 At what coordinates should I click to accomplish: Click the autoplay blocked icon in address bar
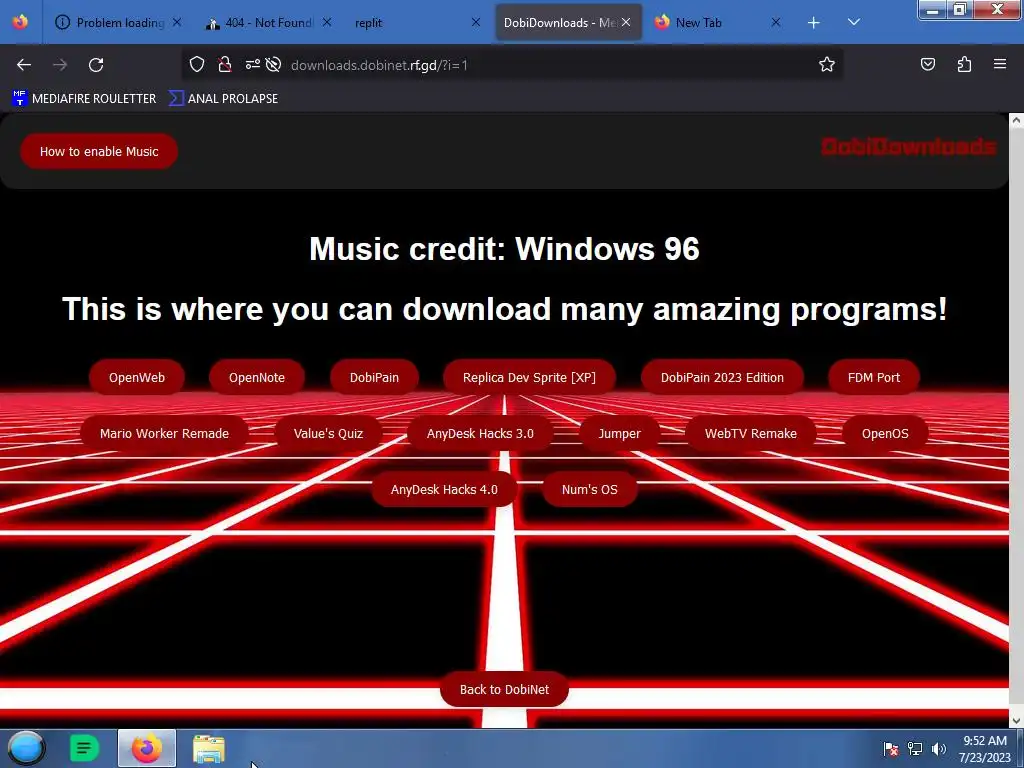point(274,64)
